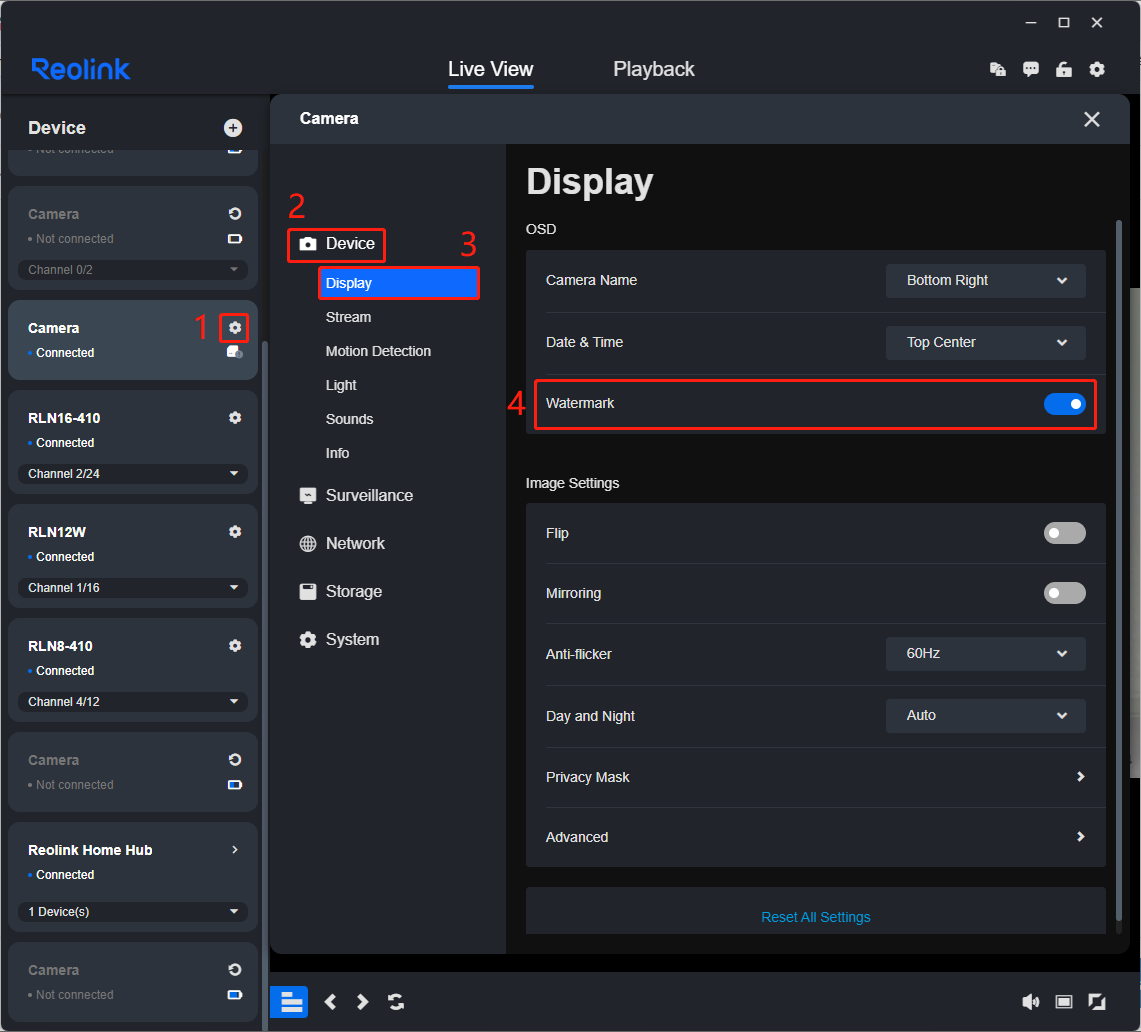
Task: Open settings gear for RLN16-410
Action: click(x=235, y=418)
